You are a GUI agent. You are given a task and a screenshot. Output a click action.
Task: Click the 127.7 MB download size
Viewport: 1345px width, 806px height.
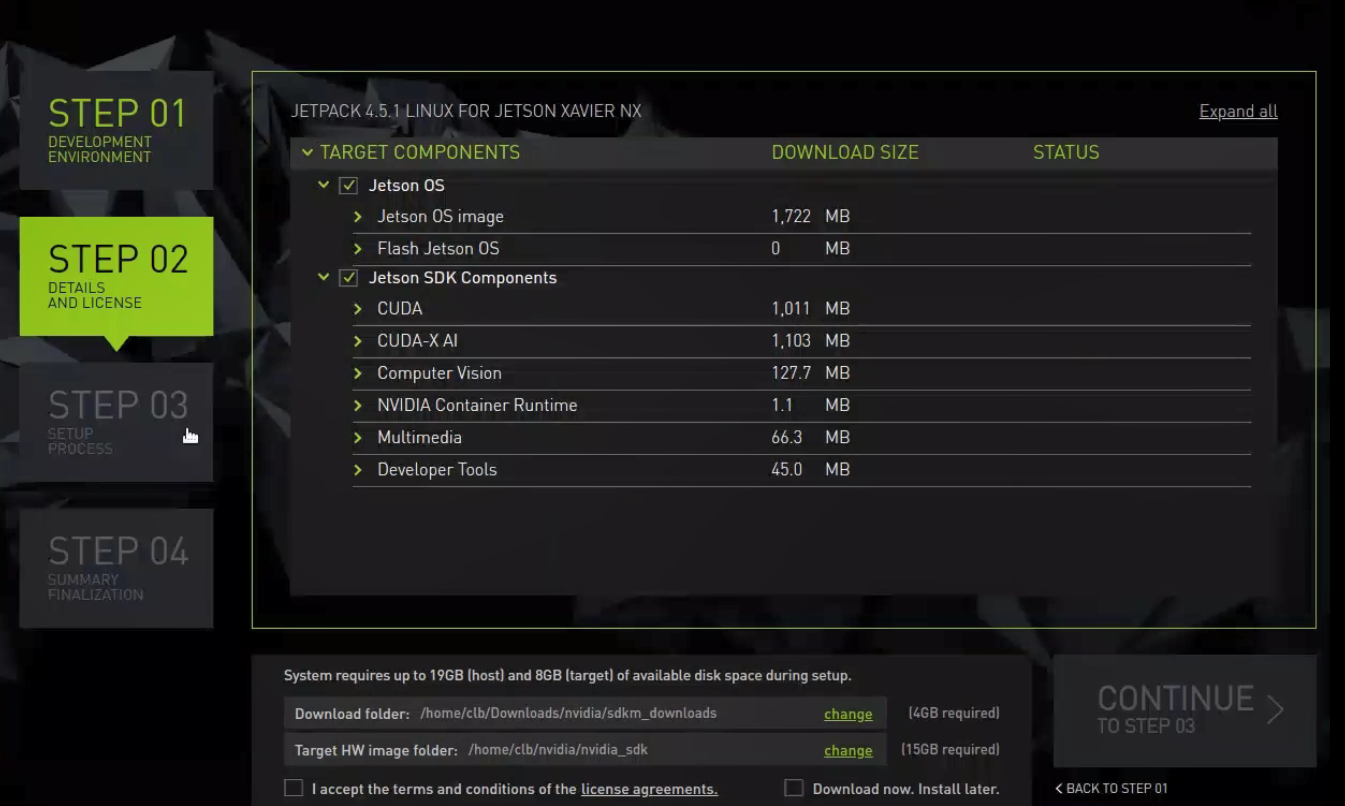click(x=810, y=373)
